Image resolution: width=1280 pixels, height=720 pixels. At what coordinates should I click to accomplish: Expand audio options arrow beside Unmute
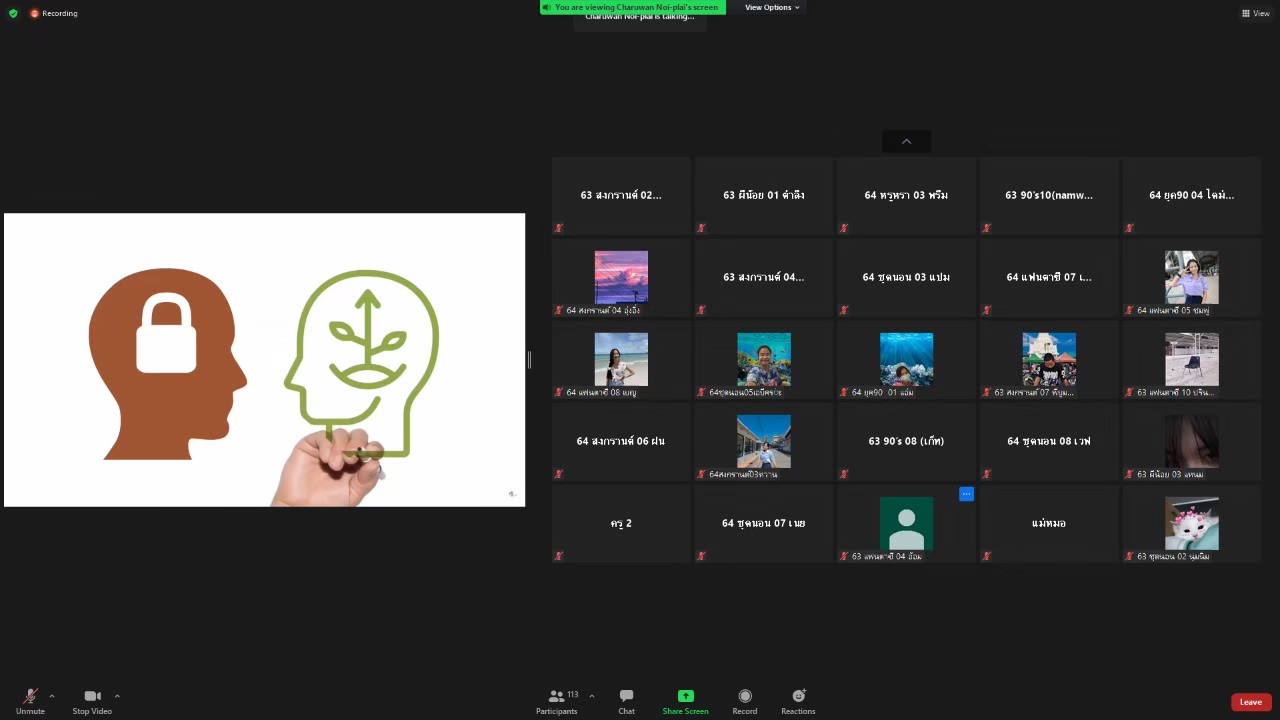click(52, 696)
